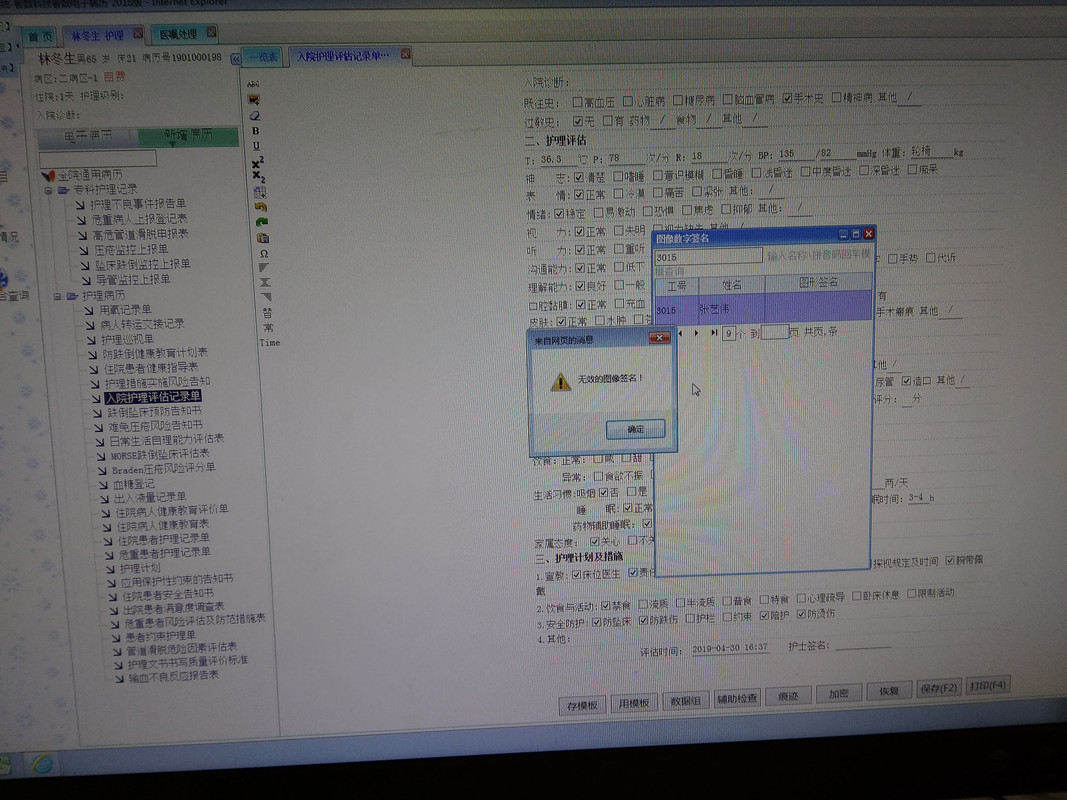The width and height of the screenshot is (1067, 800).
Task: Click the ABC spell check icon
Action: click(x=253, y=84)
